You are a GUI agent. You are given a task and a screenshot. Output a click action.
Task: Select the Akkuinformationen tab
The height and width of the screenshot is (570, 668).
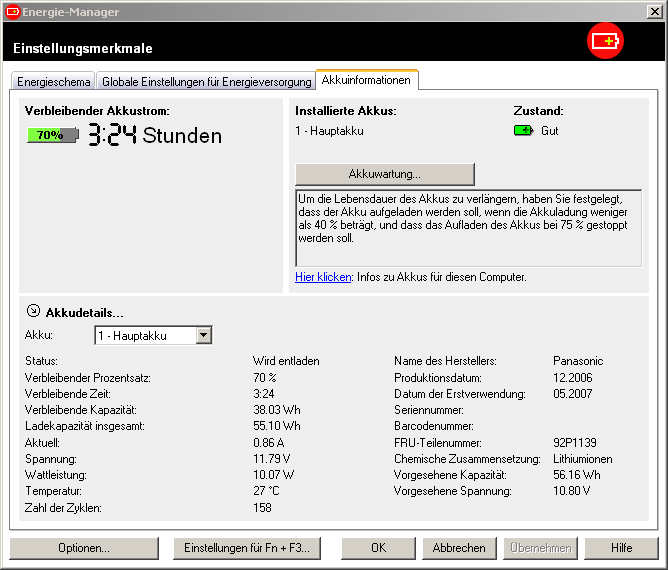point(366,80)
